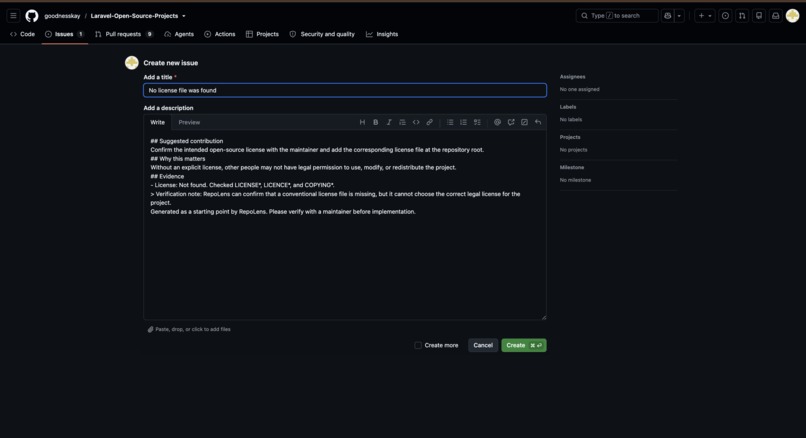Insert code formatting
This screenshot has width=806, height=438.
click(416, 122)
